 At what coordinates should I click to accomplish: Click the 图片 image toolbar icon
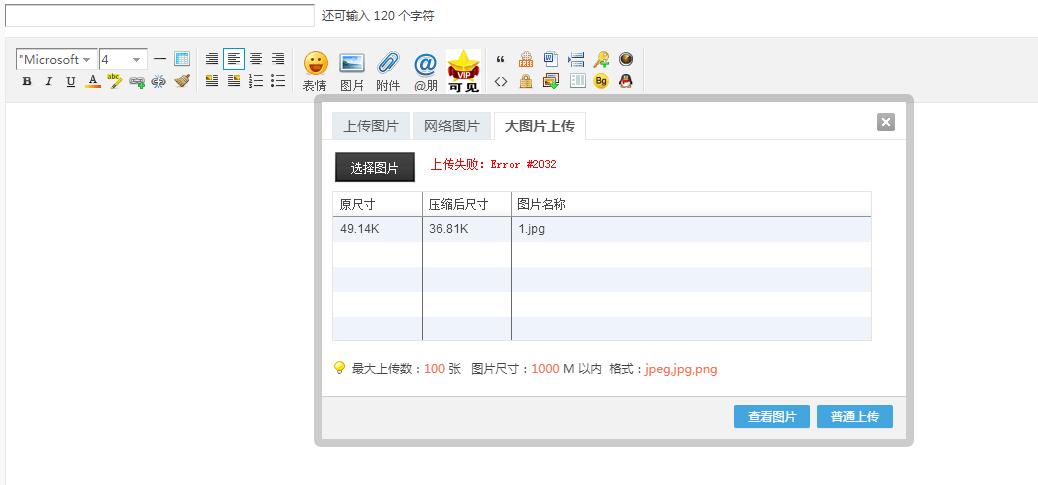(x=352, y=71)
